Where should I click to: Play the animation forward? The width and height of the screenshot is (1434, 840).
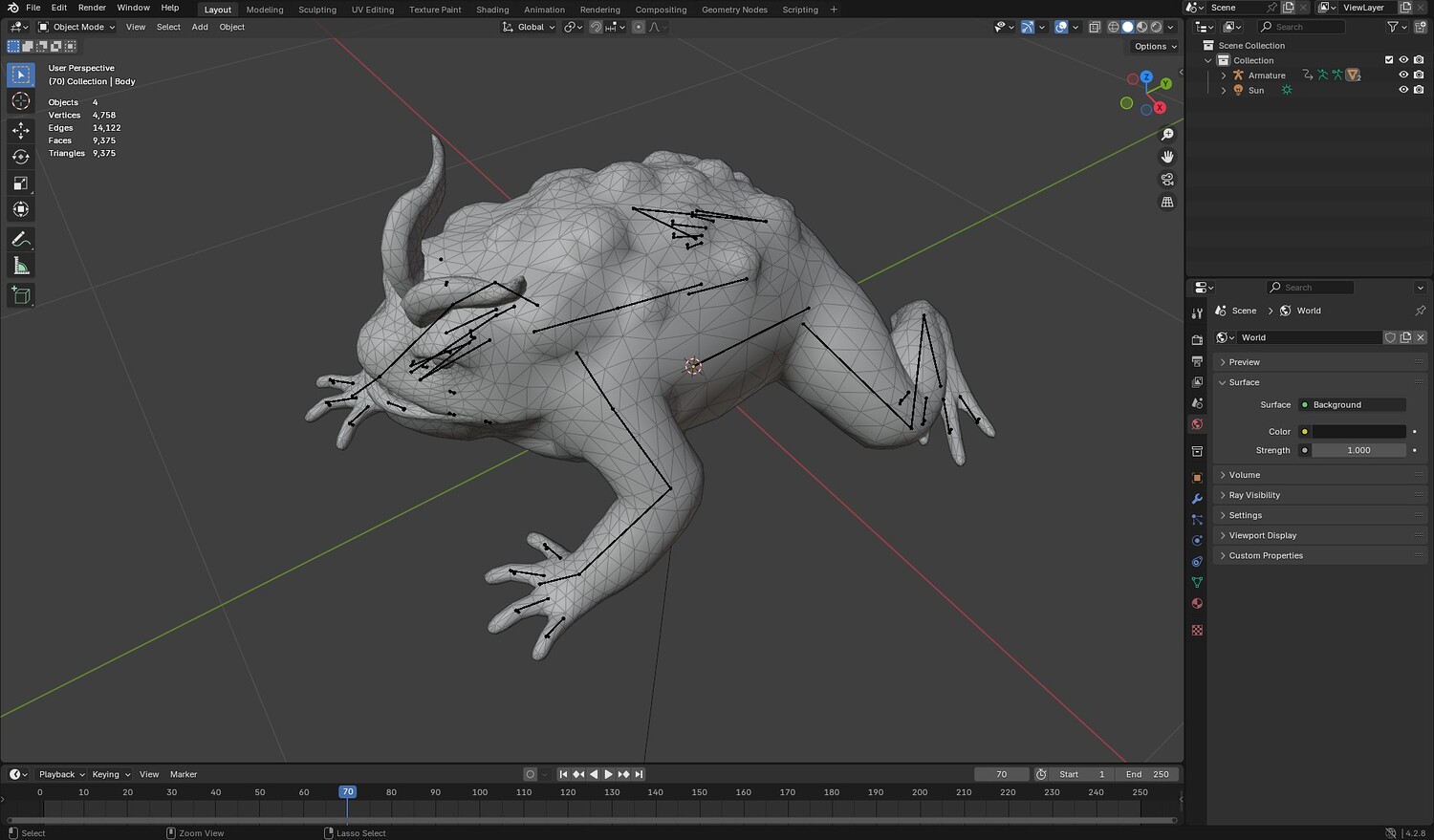[x=609, y=774]
